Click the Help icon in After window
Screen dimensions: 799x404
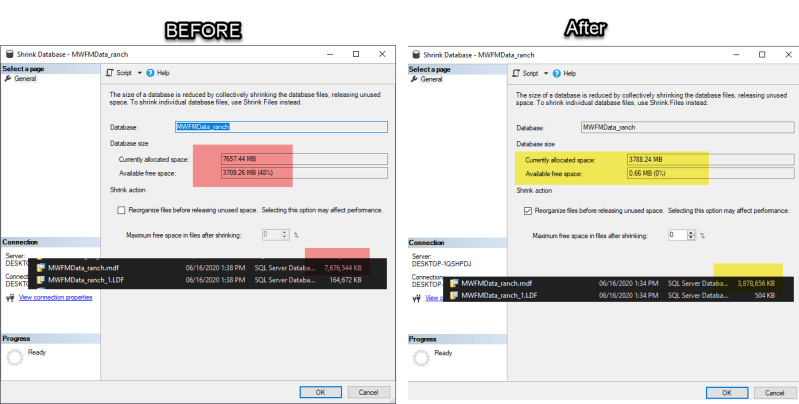click(557, 73)
